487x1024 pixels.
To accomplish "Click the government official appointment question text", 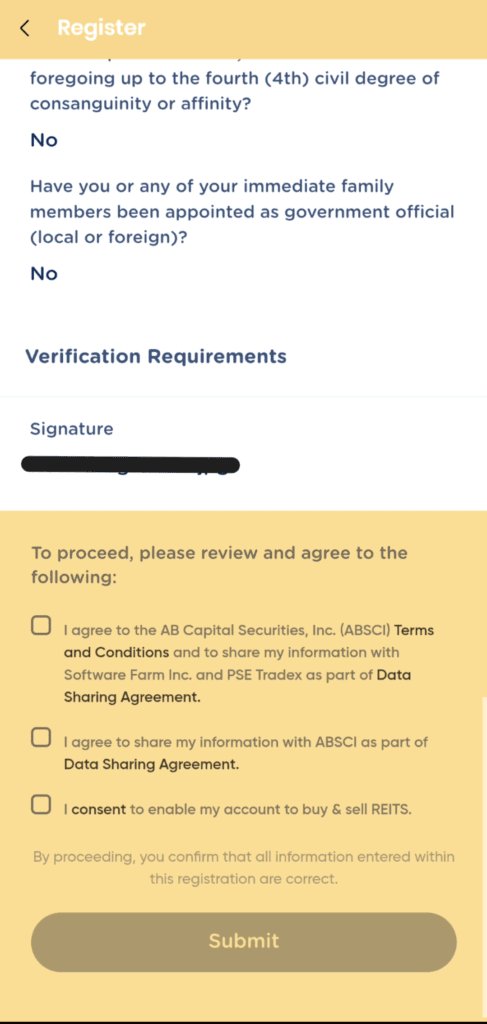I will [242, 212].
